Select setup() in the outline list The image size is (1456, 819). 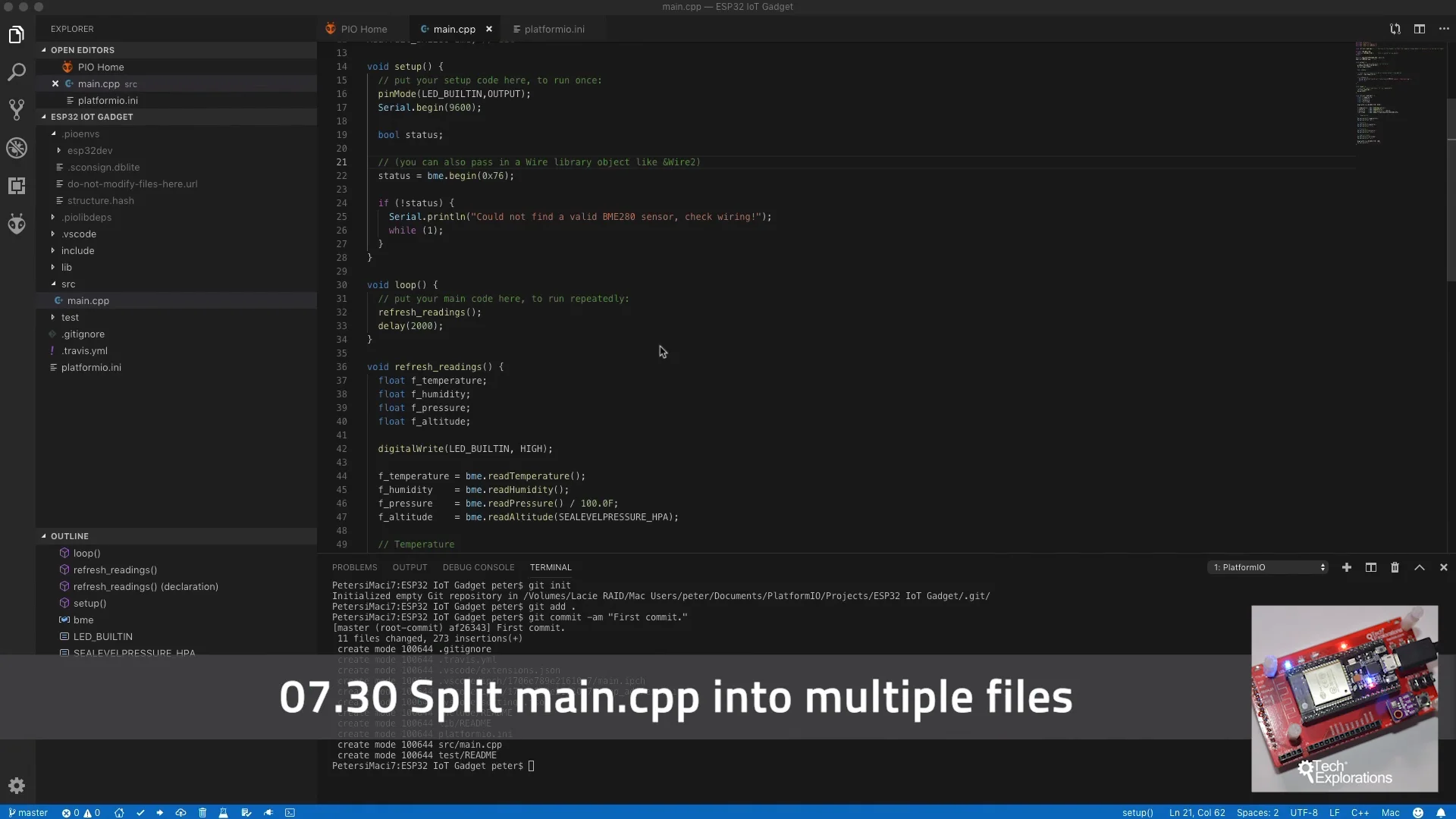89,603
